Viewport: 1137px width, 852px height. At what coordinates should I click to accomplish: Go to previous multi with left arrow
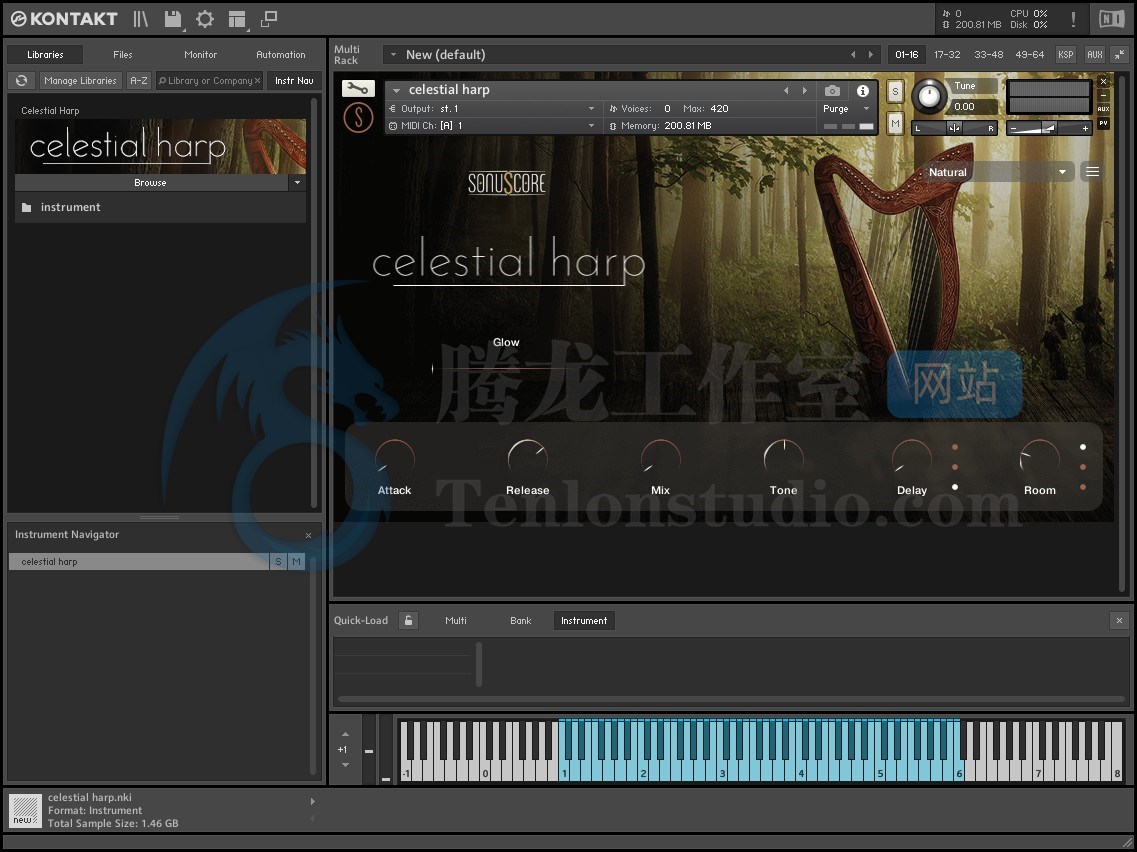pyautogui.click(x=853, y=54)
